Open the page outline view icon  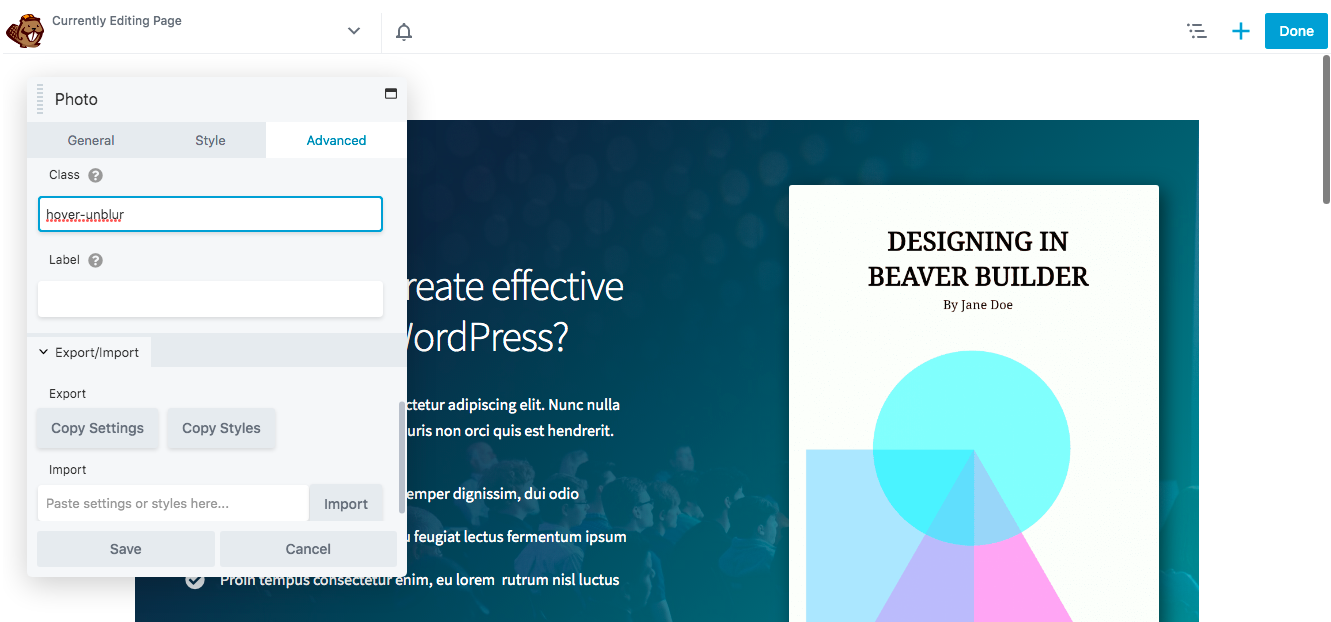tap(1197, 31)
